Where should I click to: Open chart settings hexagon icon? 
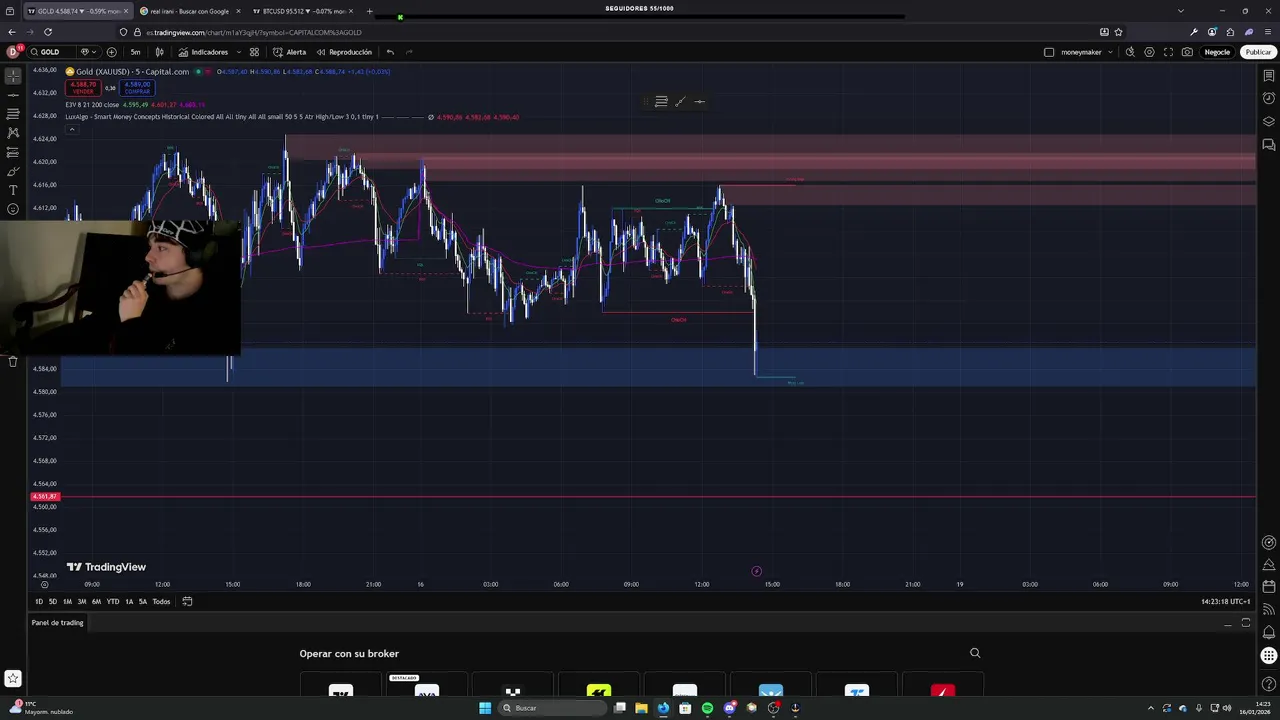coord(1149,52)
